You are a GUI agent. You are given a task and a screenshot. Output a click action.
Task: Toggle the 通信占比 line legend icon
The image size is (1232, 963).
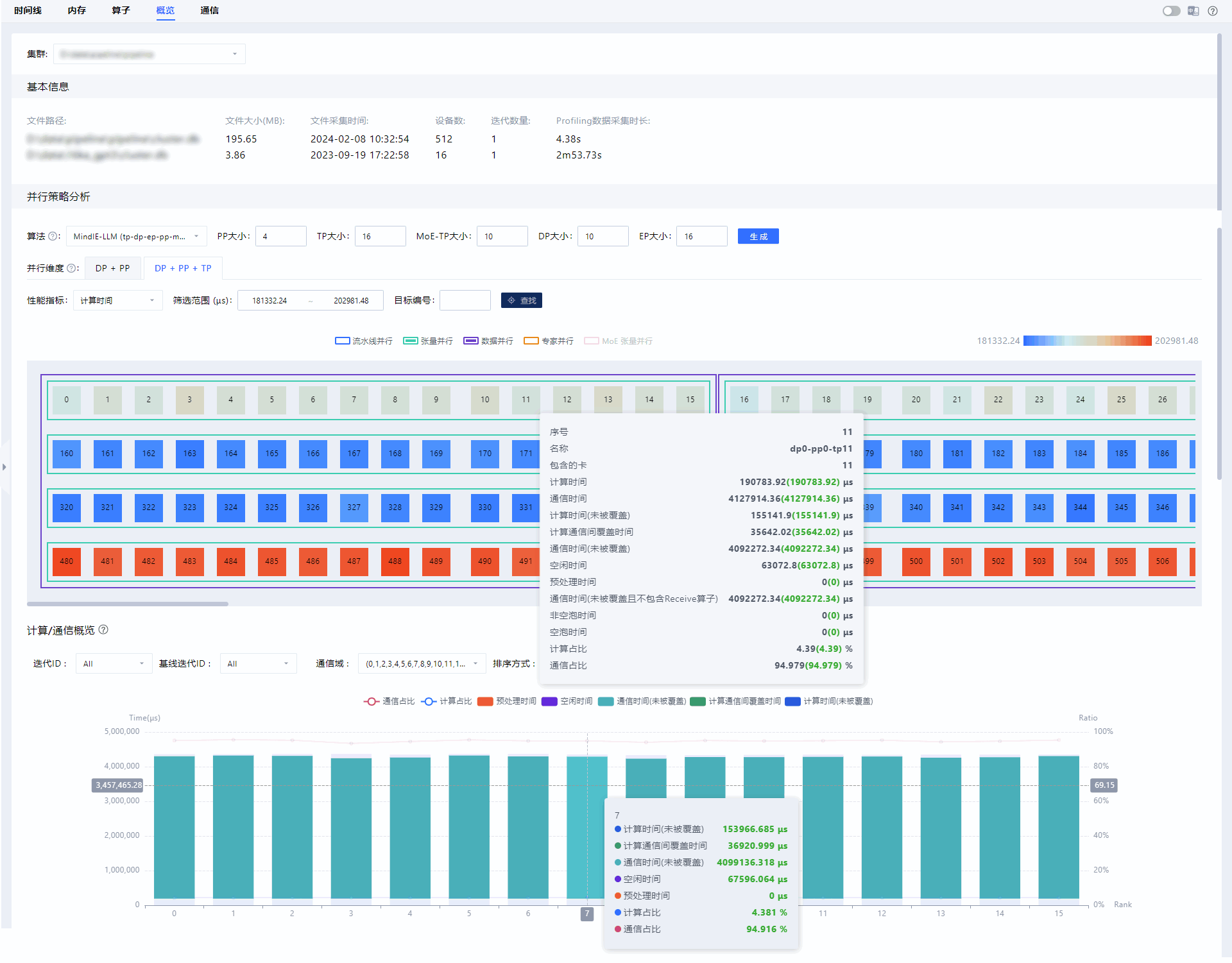(x=371, y=701)
